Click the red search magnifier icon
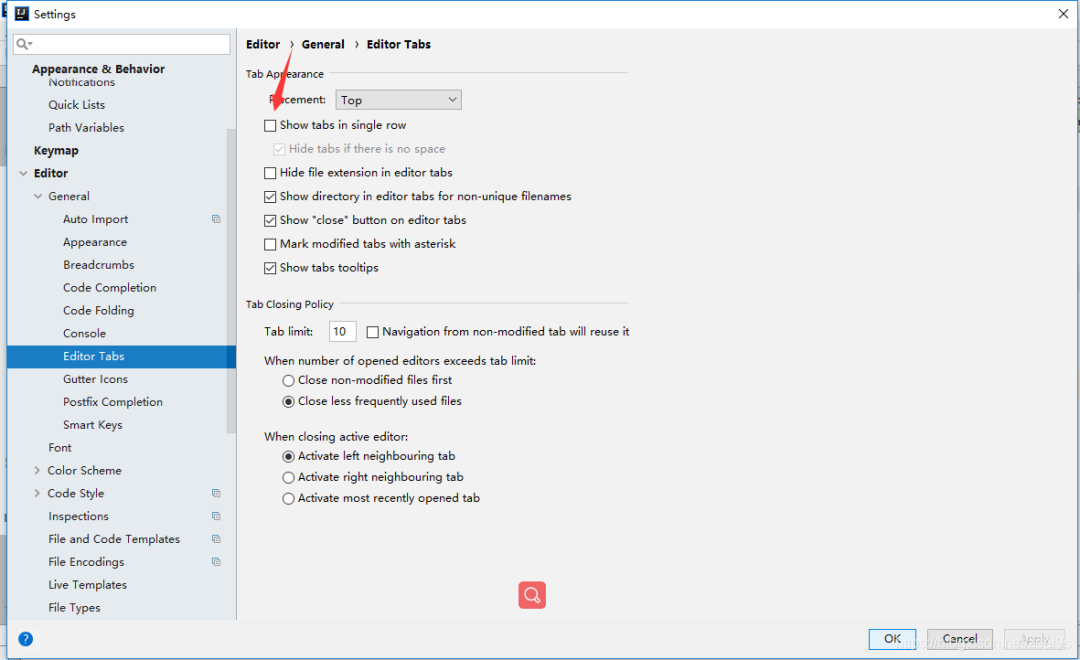 coord(532,595)
